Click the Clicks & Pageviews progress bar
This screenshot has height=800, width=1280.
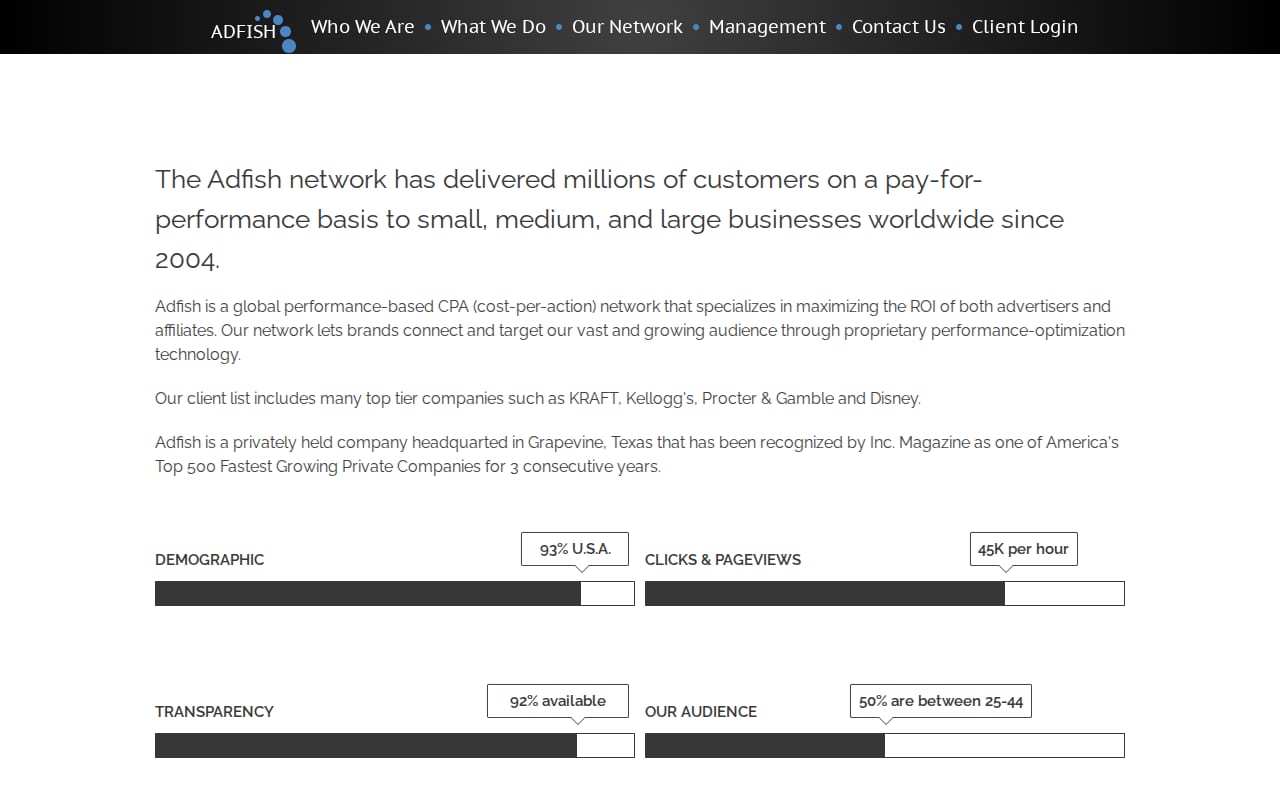pyautogui.click(x=885, y=593)
